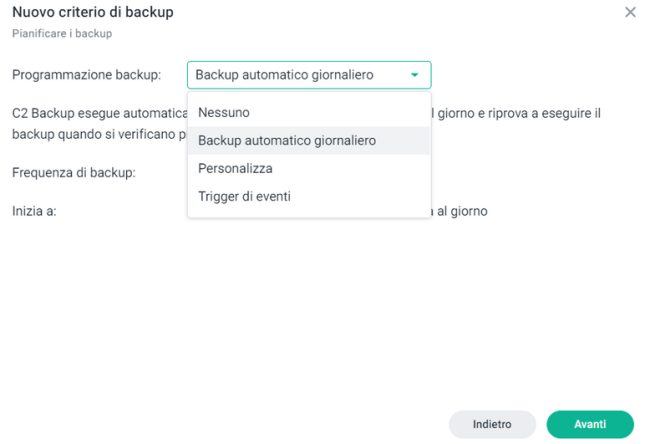Choose Backup automatico giornaliero in the open list
The height and width of the screenshot is (444, 650).
[287, 141]
